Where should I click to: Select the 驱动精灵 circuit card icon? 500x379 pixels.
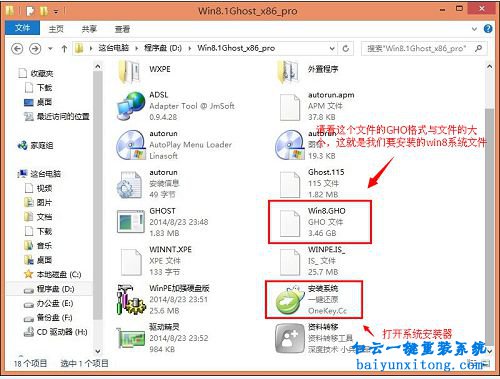tap(130, 338)
